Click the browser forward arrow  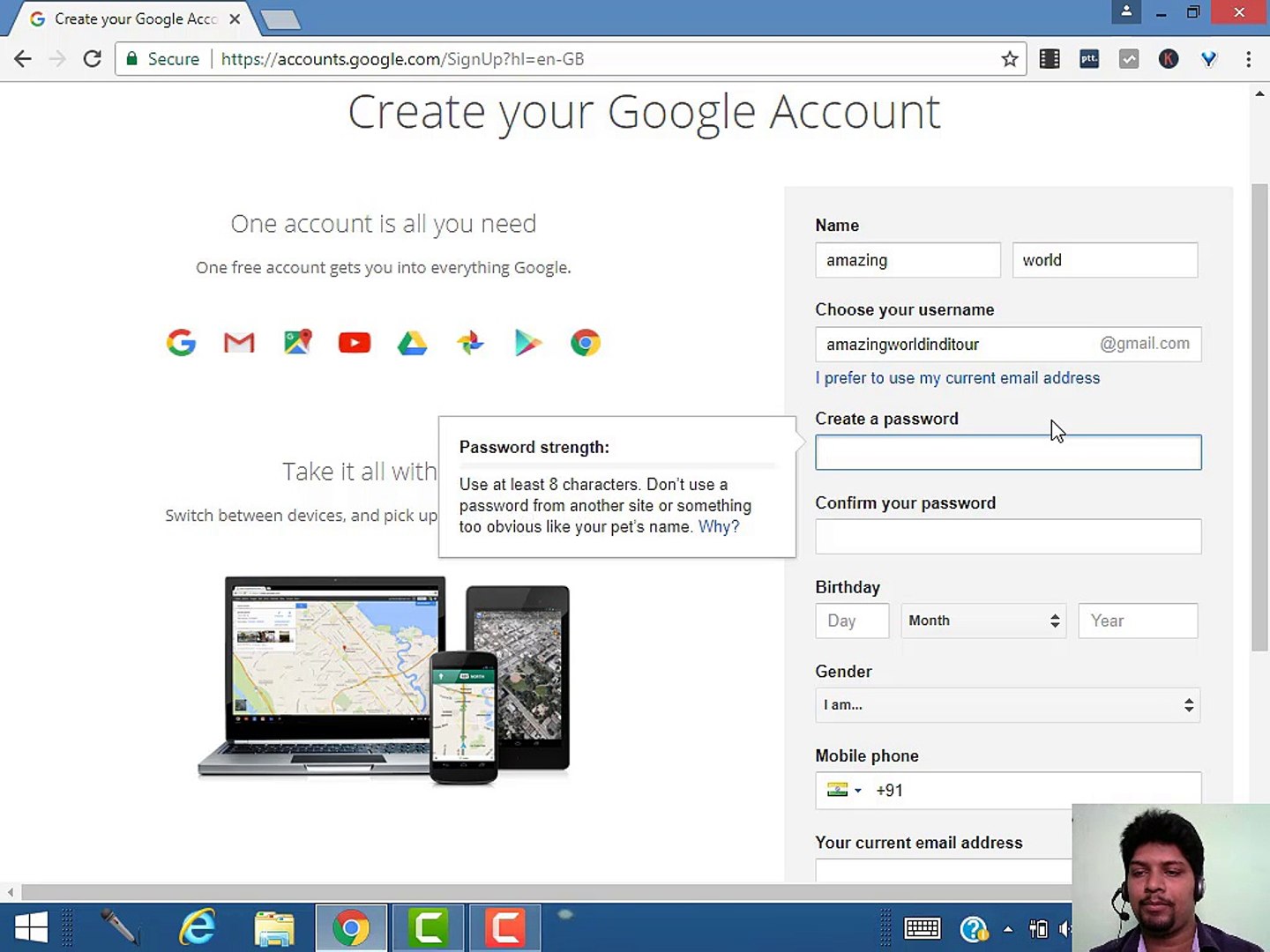click(x=57, y=59)
